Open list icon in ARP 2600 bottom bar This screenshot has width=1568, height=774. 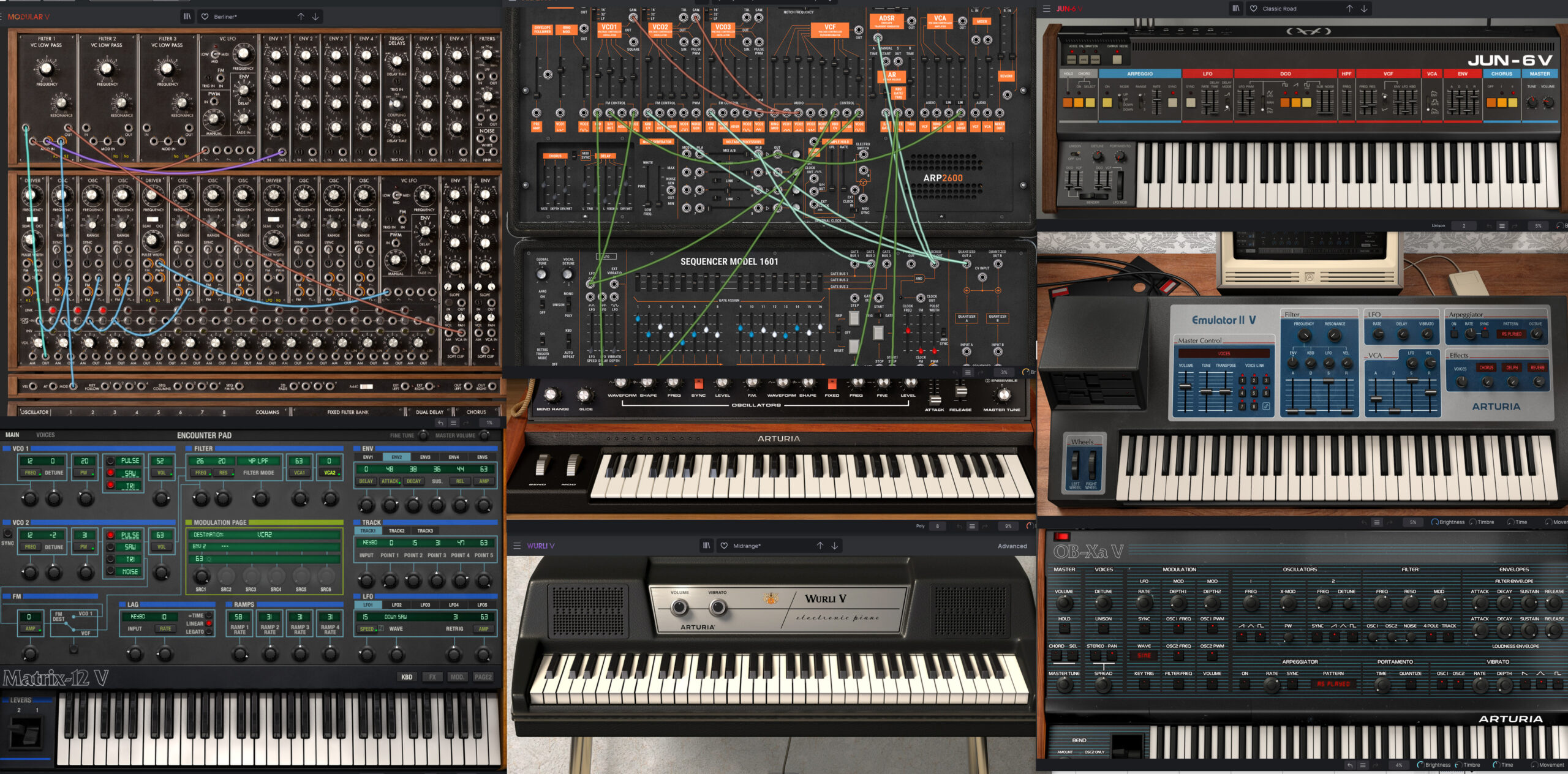pos(968,372)
